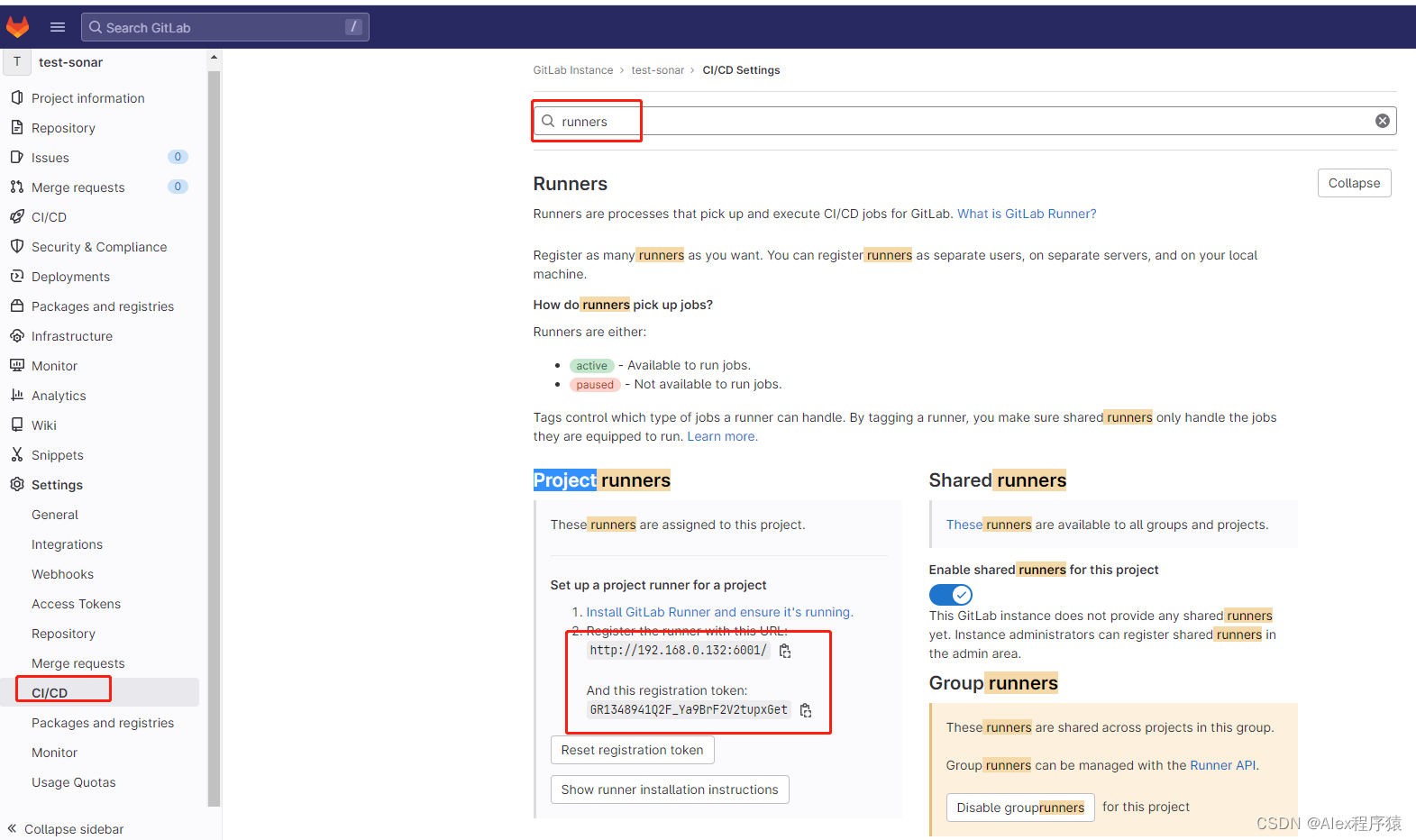Click the Monitor screen icon
The height and width of the screenshot is (840, 1416).
point(17,365)
